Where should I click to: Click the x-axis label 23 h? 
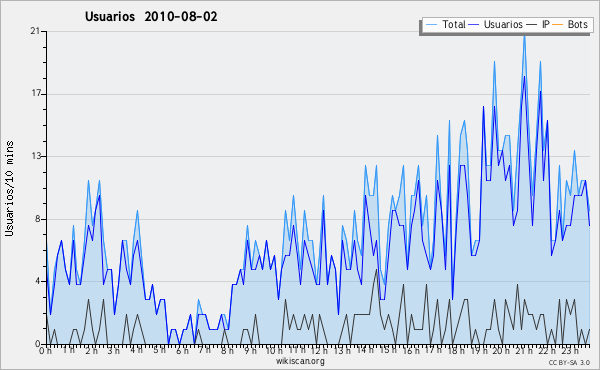(x=569, y=350)
